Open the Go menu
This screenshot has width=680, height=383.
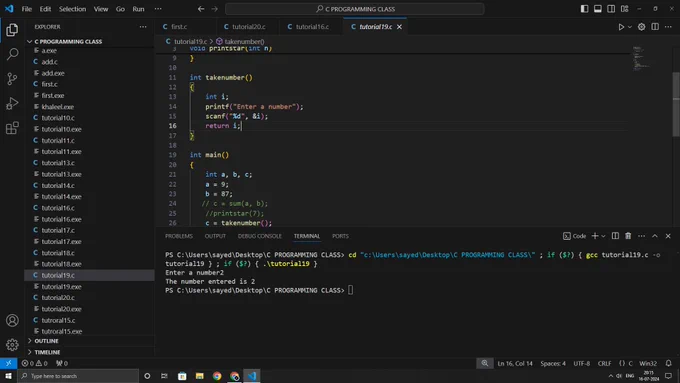120,9
